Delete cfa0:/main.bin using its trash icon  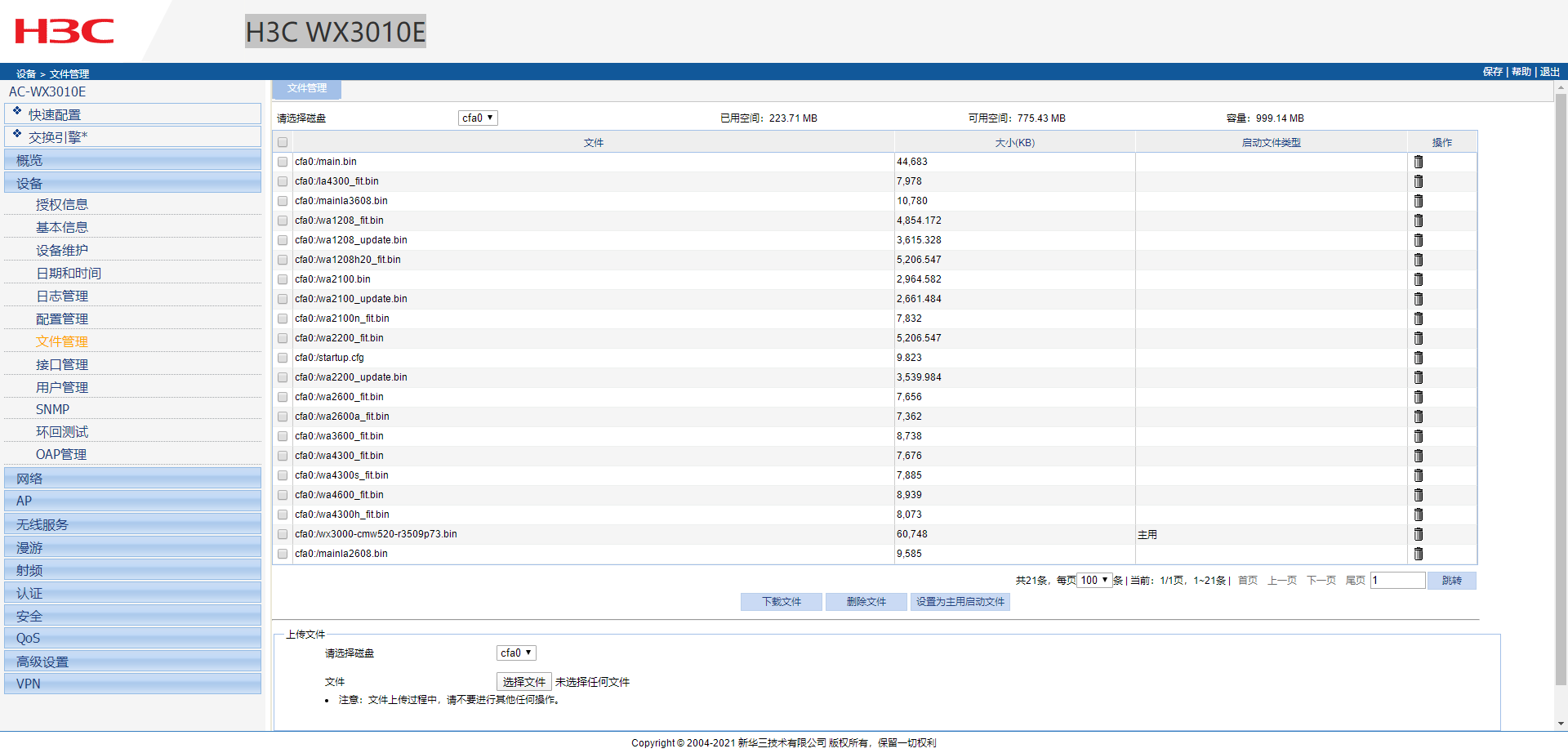click(x=1419, y=162)
